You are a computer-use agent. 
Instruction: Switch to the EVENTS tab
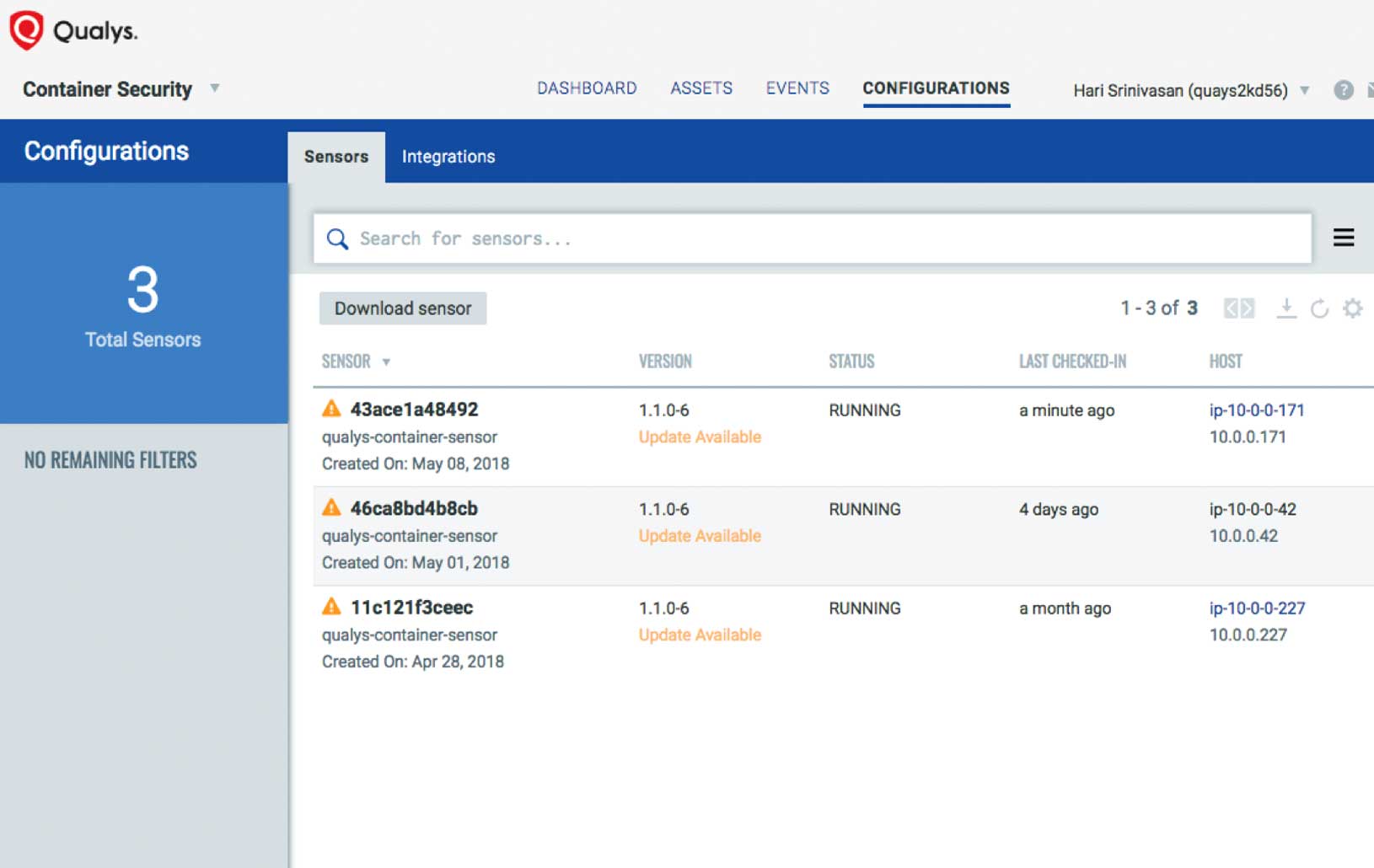pyautogui.click(x=797, y=88)
